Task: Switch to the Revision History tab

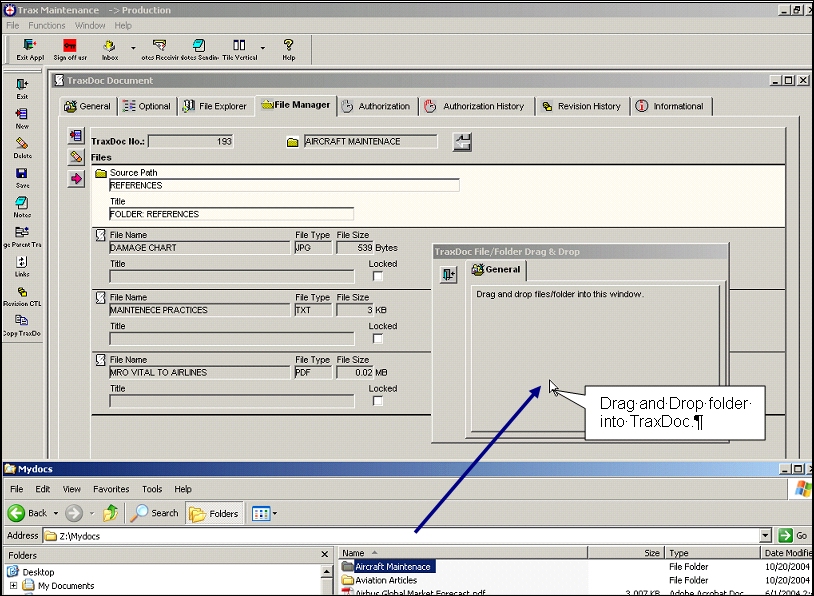Action: tap(582, 106)
